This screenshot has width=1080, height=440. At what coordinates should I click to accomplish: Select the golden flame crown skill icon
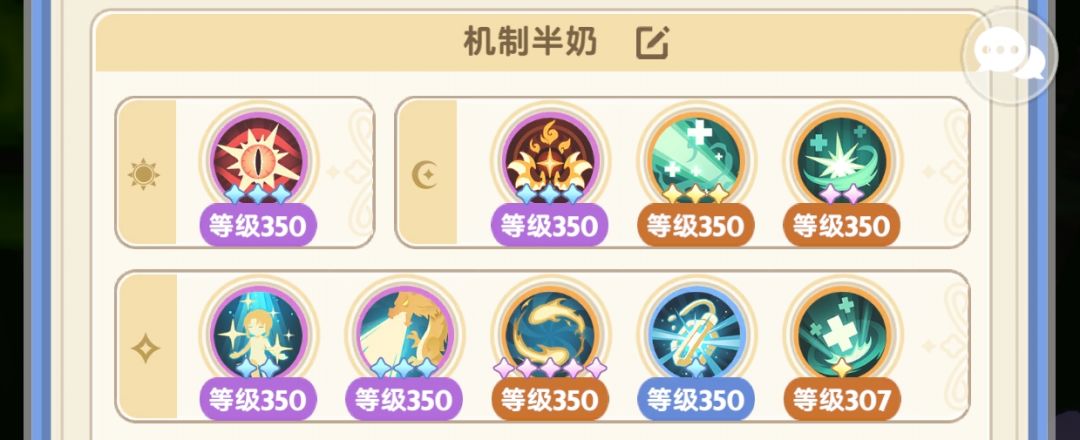550,160
